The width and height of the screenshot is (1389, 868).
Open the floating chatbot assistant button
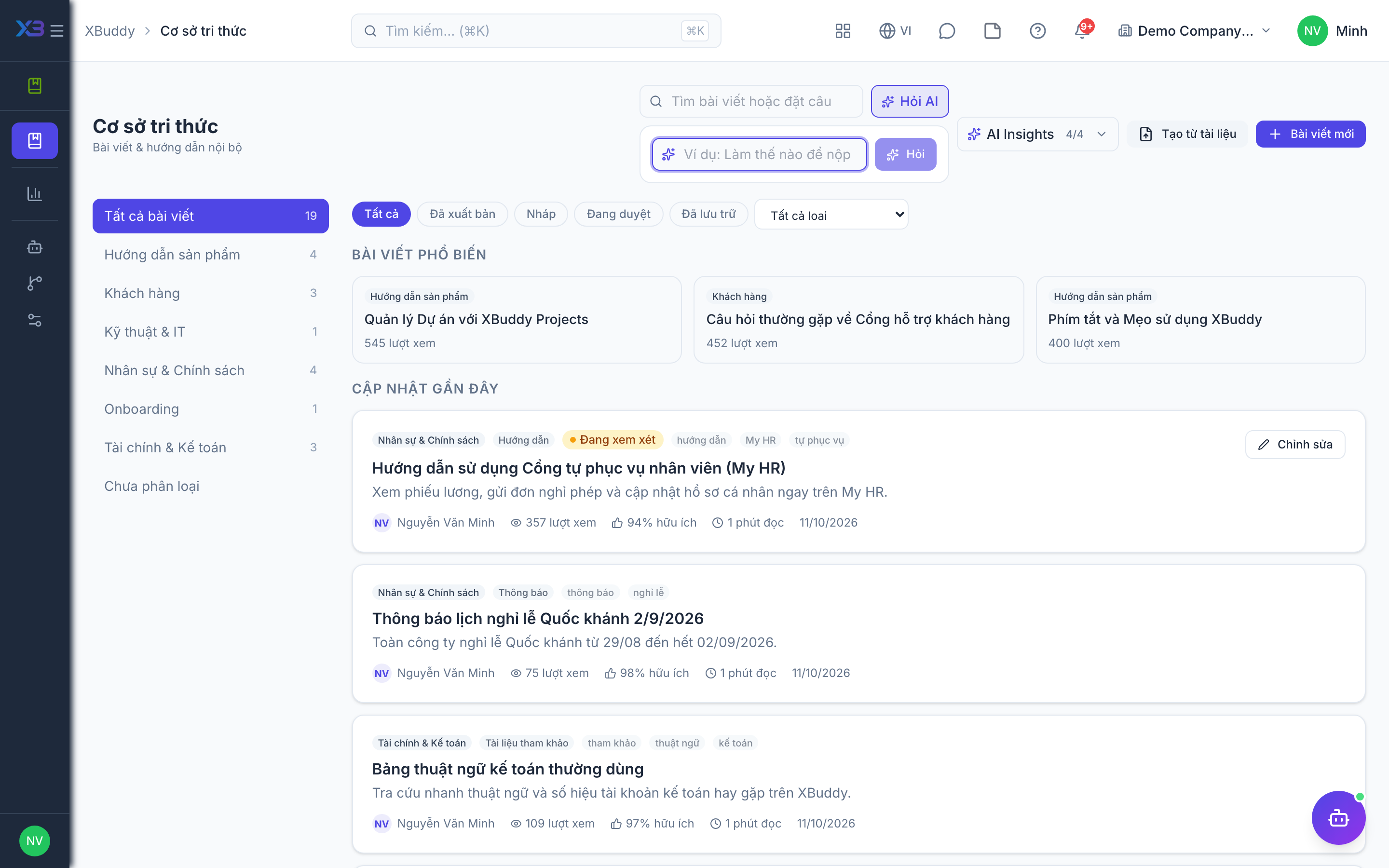pos(1338,817)
